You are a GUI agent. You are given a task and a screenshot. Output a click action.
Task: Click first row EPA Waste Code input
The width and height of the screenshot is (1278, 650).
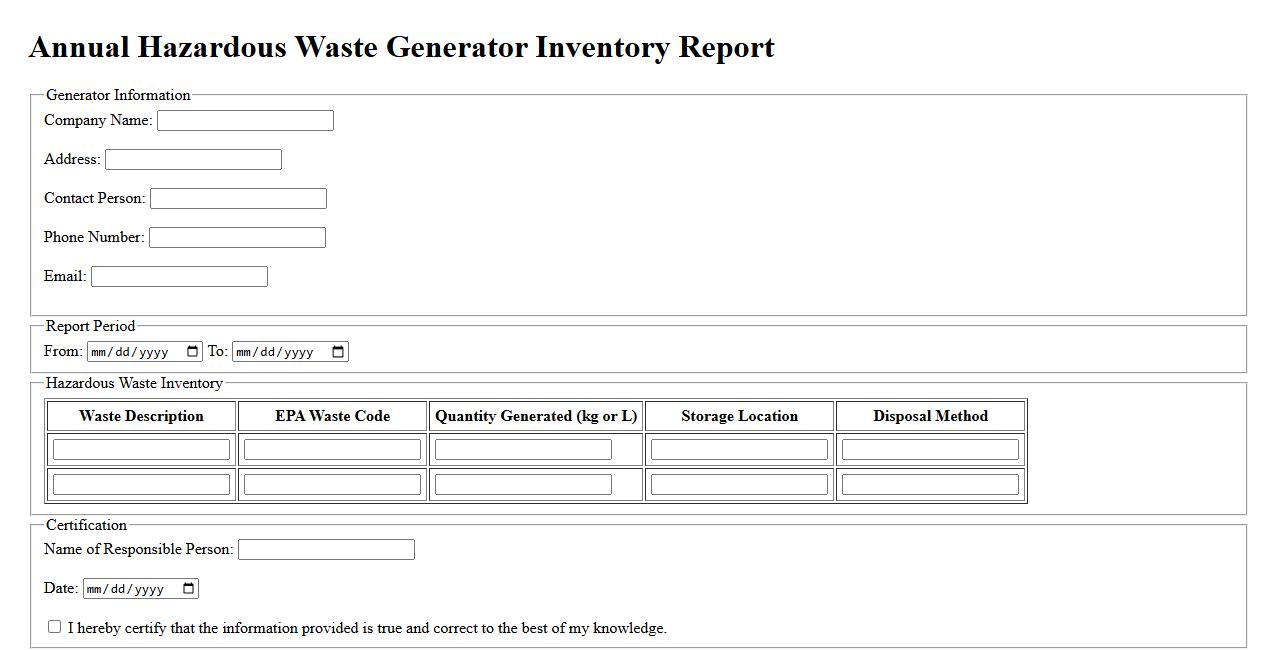pos(332,450)
